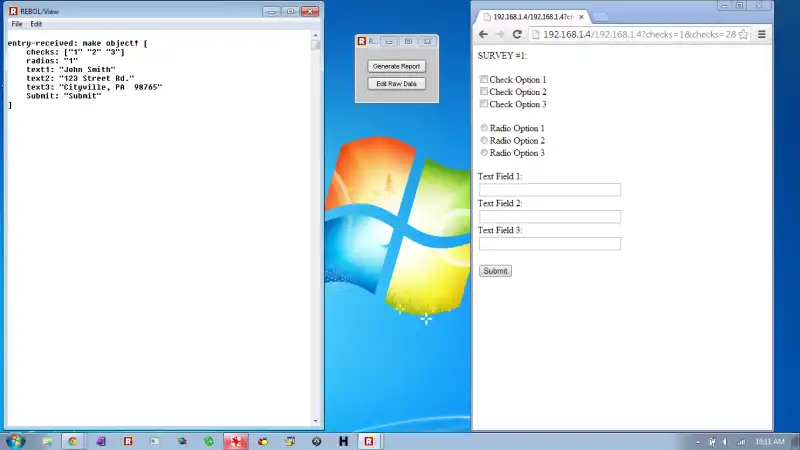
Task: Click the taskbar clock showing 10:11 AM
Action: (770, 442)
